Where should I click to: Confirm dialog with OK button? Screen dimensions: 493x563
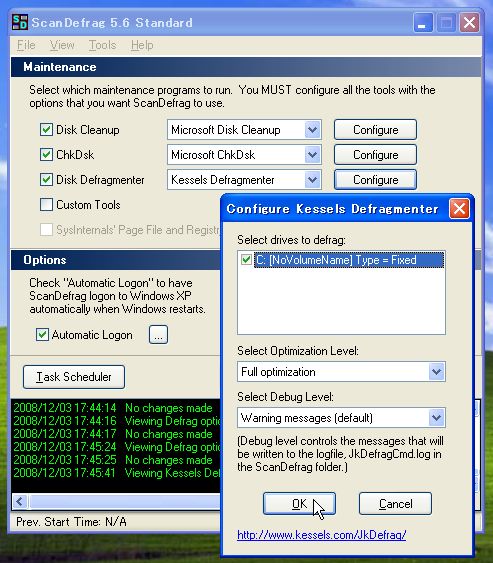coord(299,504)
